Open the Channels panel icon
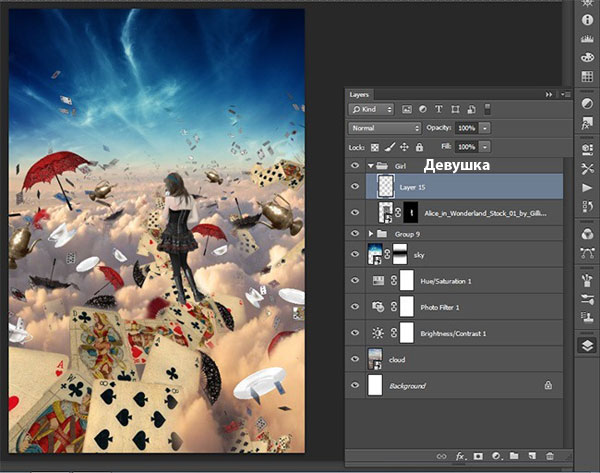The width and height of the screenshot is (600, 473). (587, 234)
